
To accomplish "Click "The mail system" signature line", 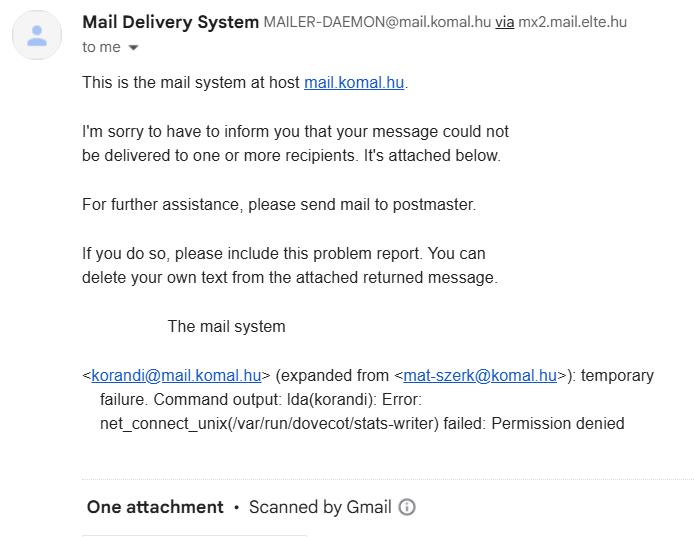I will pyautogui.click(x=226, y=327).
